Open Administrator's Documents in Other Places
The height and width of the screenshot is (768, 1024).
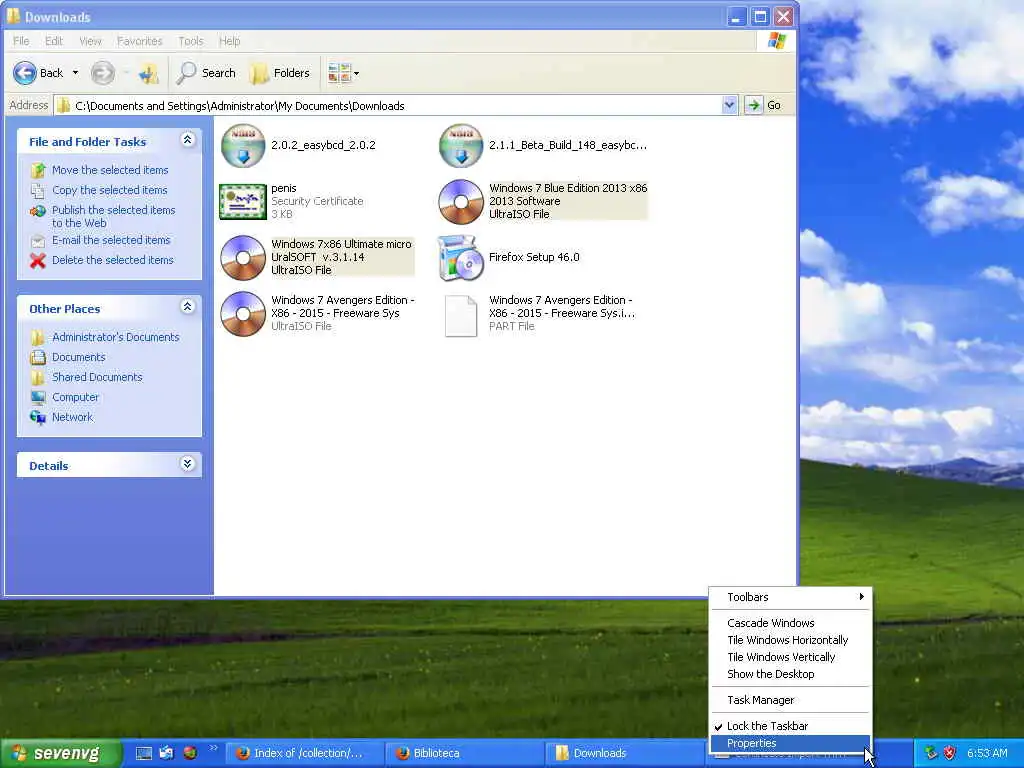coord(116,337)
